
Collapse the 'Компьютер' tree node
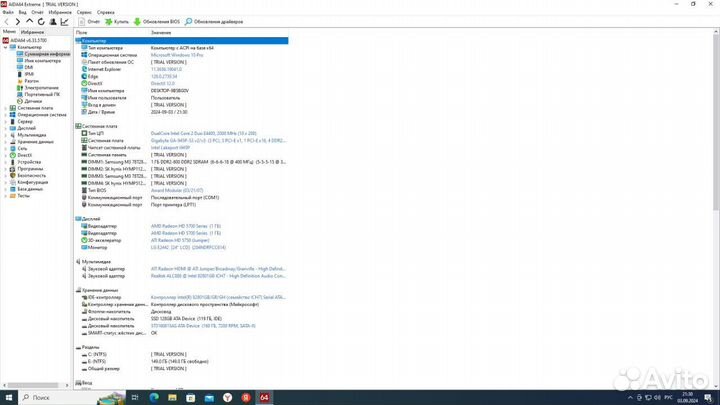[x=5, y=47]
